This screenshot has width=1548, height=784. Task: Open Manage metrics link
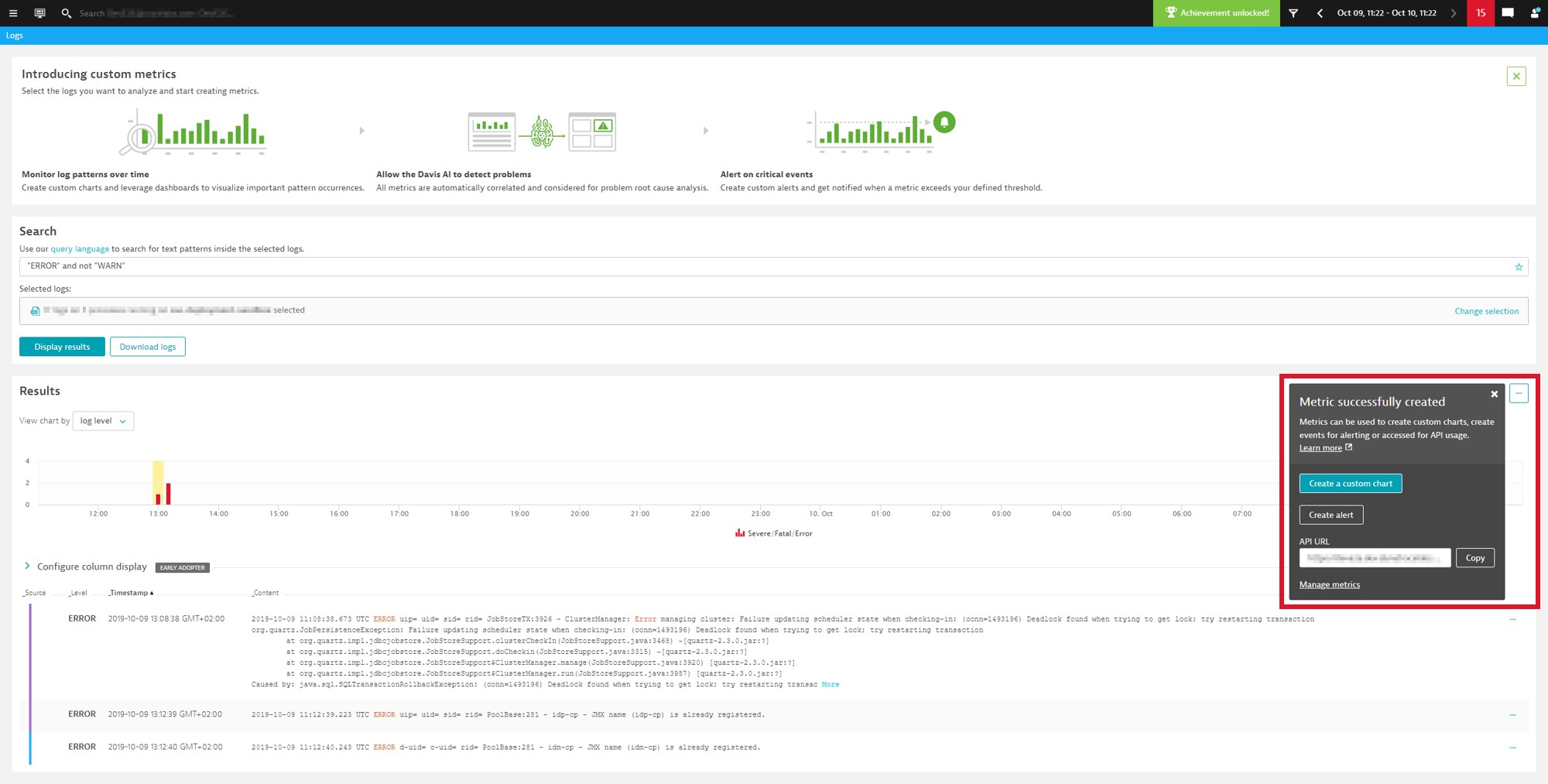pos(1329,584)
